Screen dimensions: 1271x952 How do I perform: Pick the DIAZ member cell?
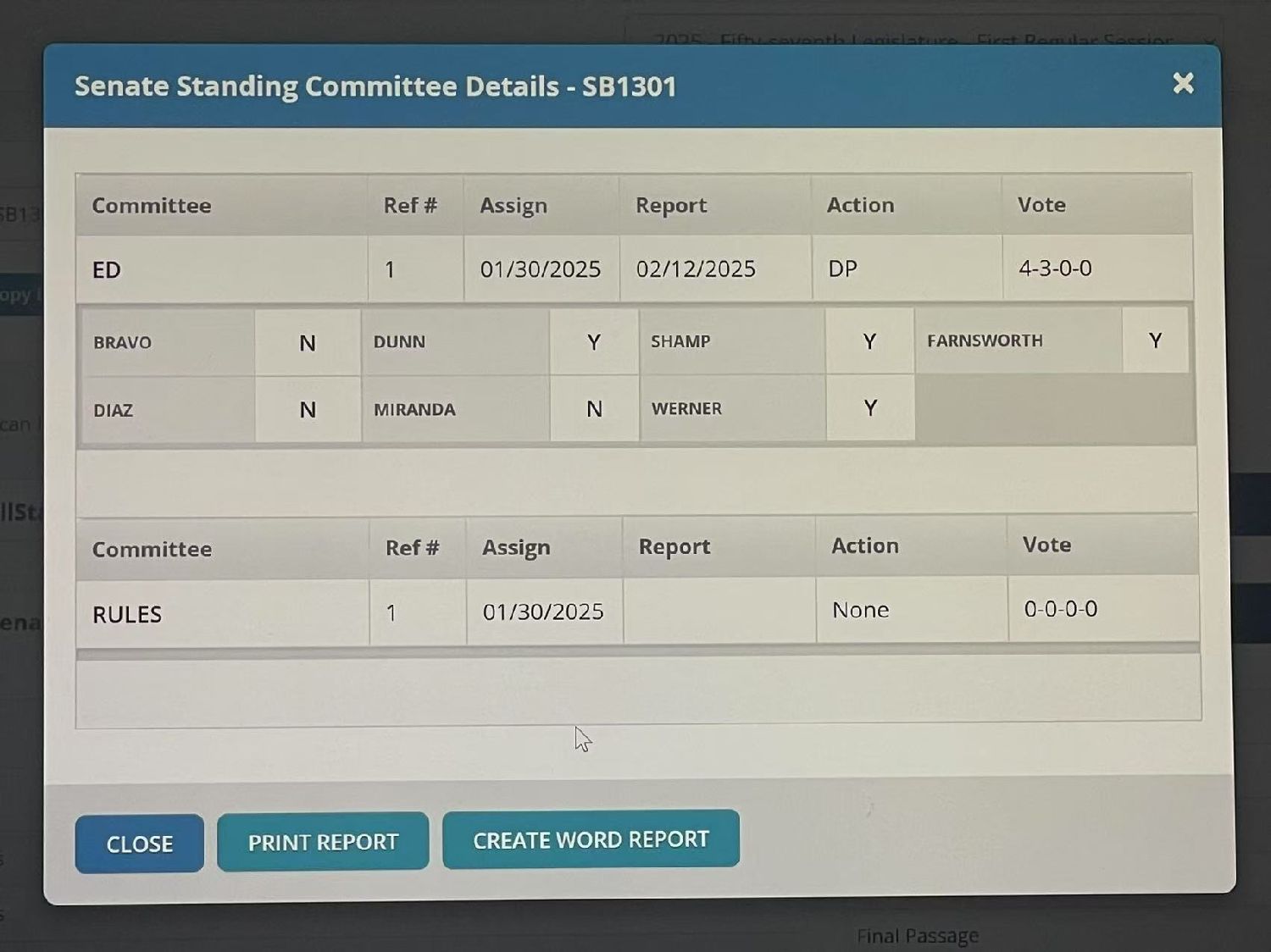(x=114, y=411)
